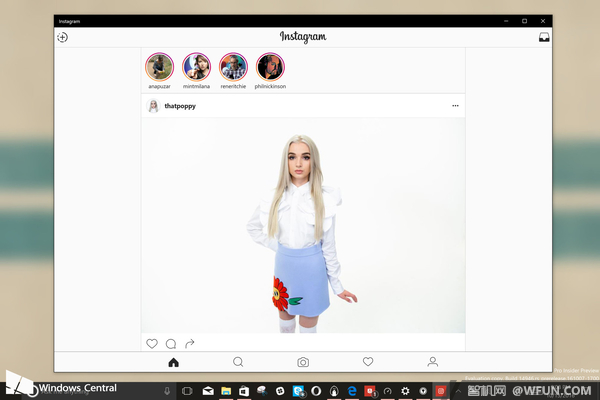Click the Instagram taskbar icon

tap(440, 391)
